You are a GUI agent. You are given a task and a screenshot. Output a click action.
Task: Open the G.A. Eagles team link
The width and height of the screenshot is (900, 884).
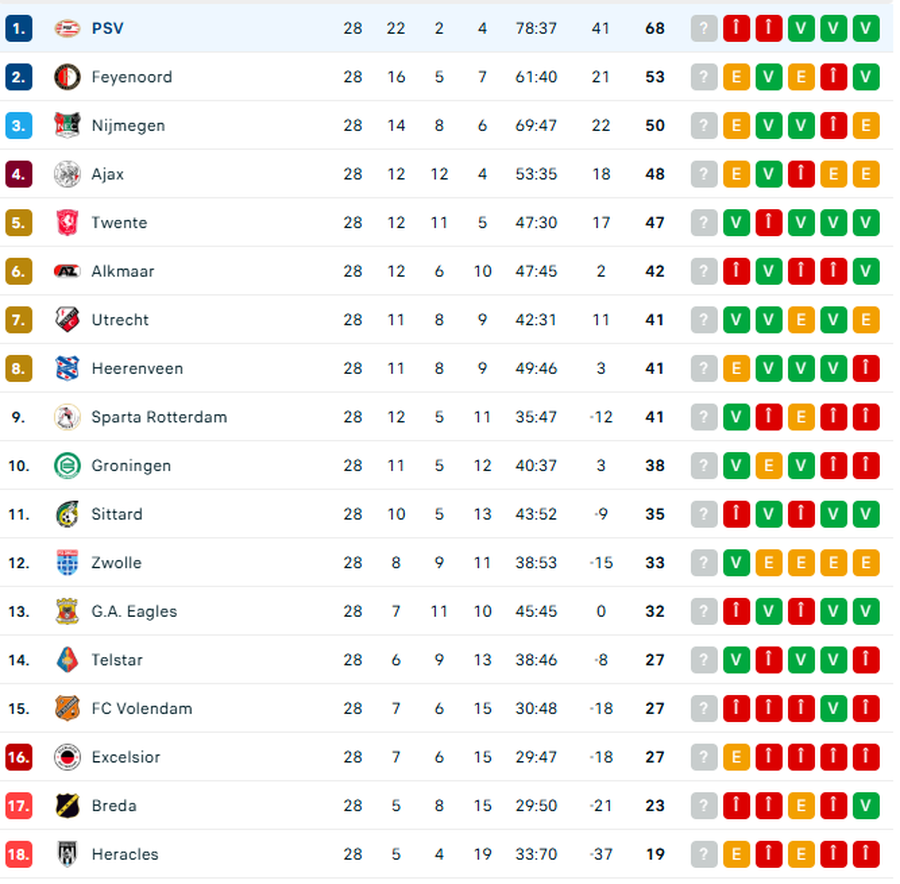coord(134,611)
